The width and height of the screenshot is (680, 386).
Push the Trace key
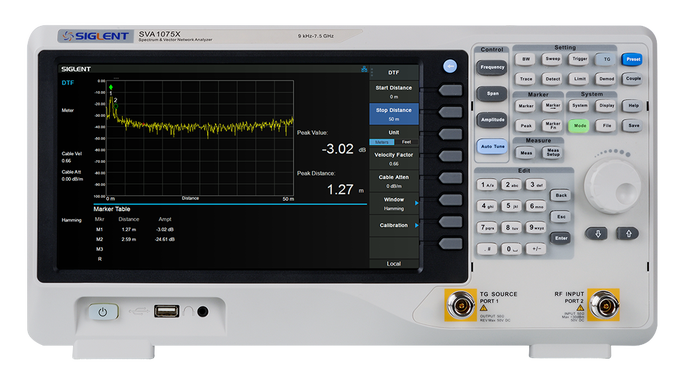tap(526, 79)
